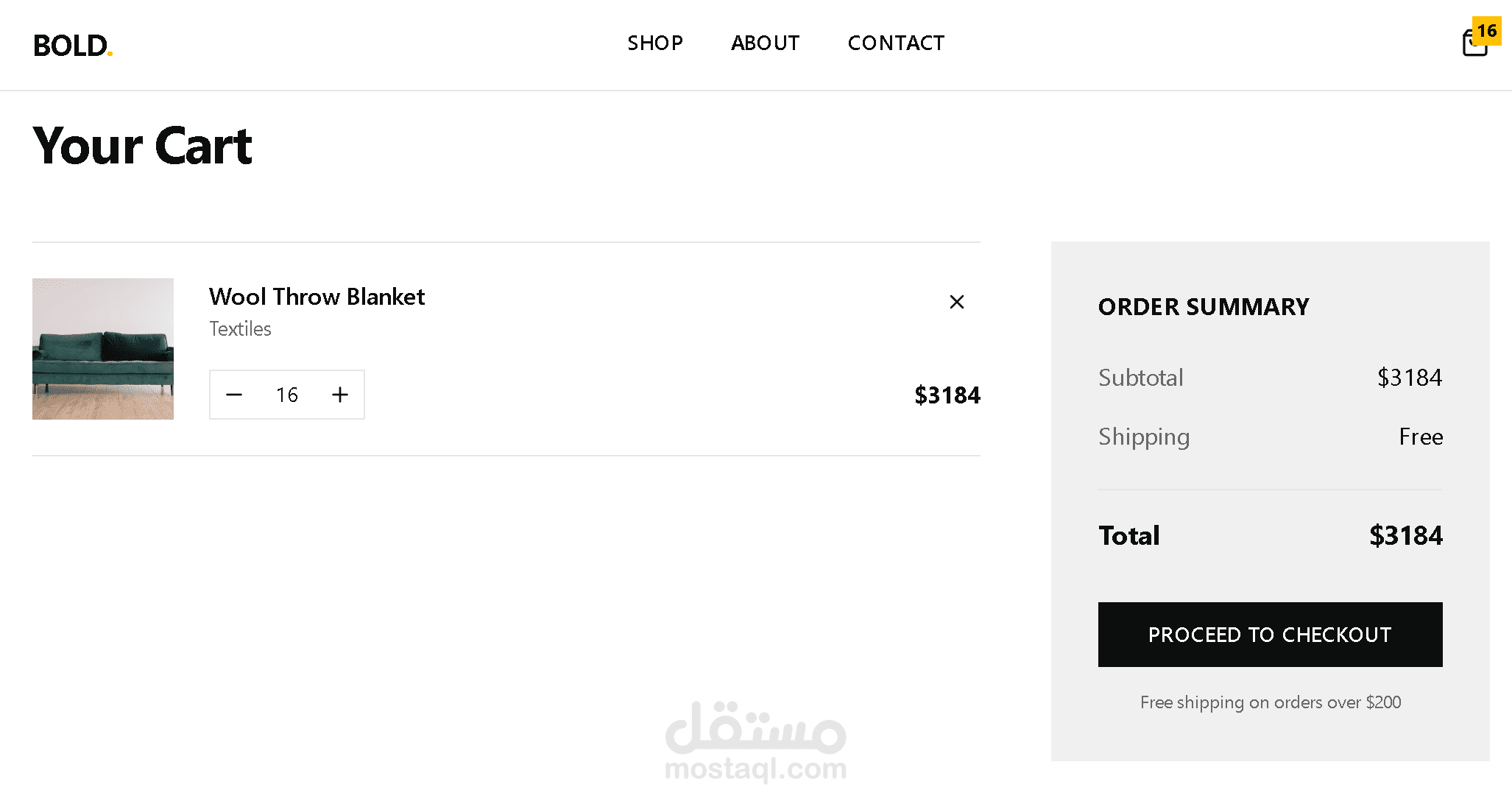The height and width of the screenshot is (801, 1512).
Task: Click the cart item's bold $3184 price
Action: (x=947, y=395)
